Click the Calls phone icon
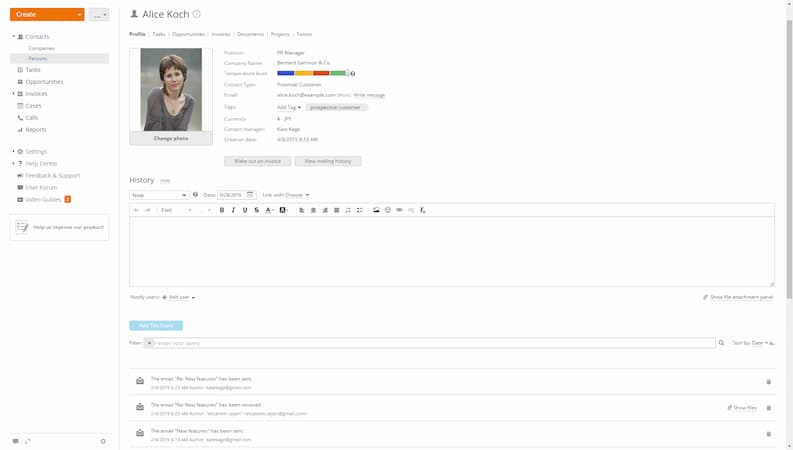Image resolution: width=793 pixels, height=450 pixels. 20,118
